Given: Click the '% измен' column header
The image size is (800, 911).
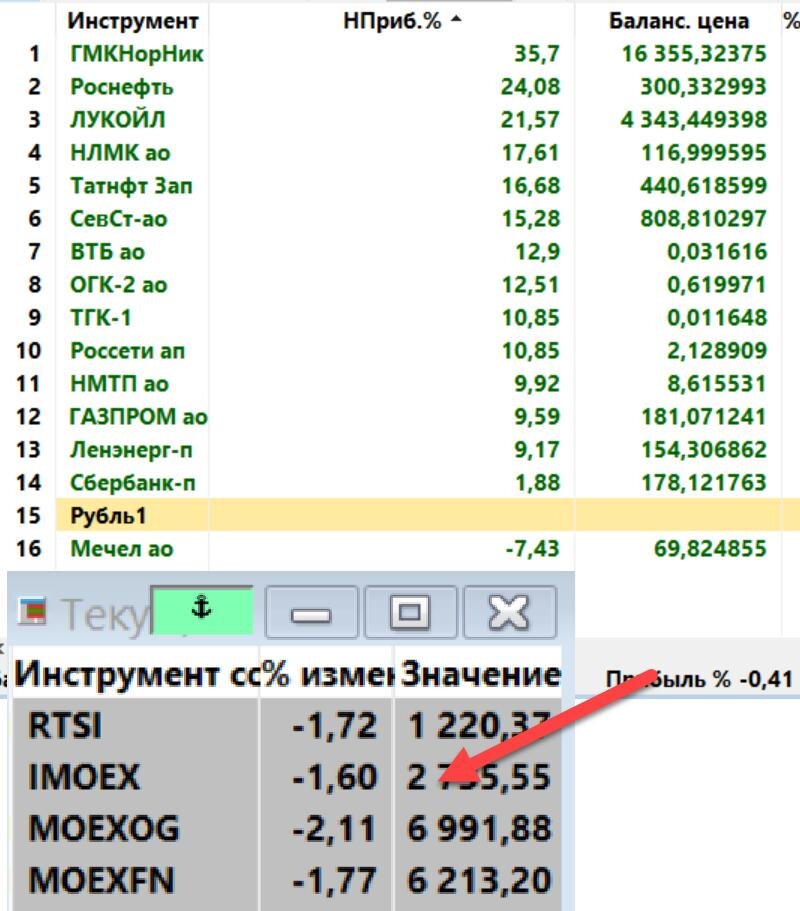Looking at the screenshot, I should coord(327,675).
